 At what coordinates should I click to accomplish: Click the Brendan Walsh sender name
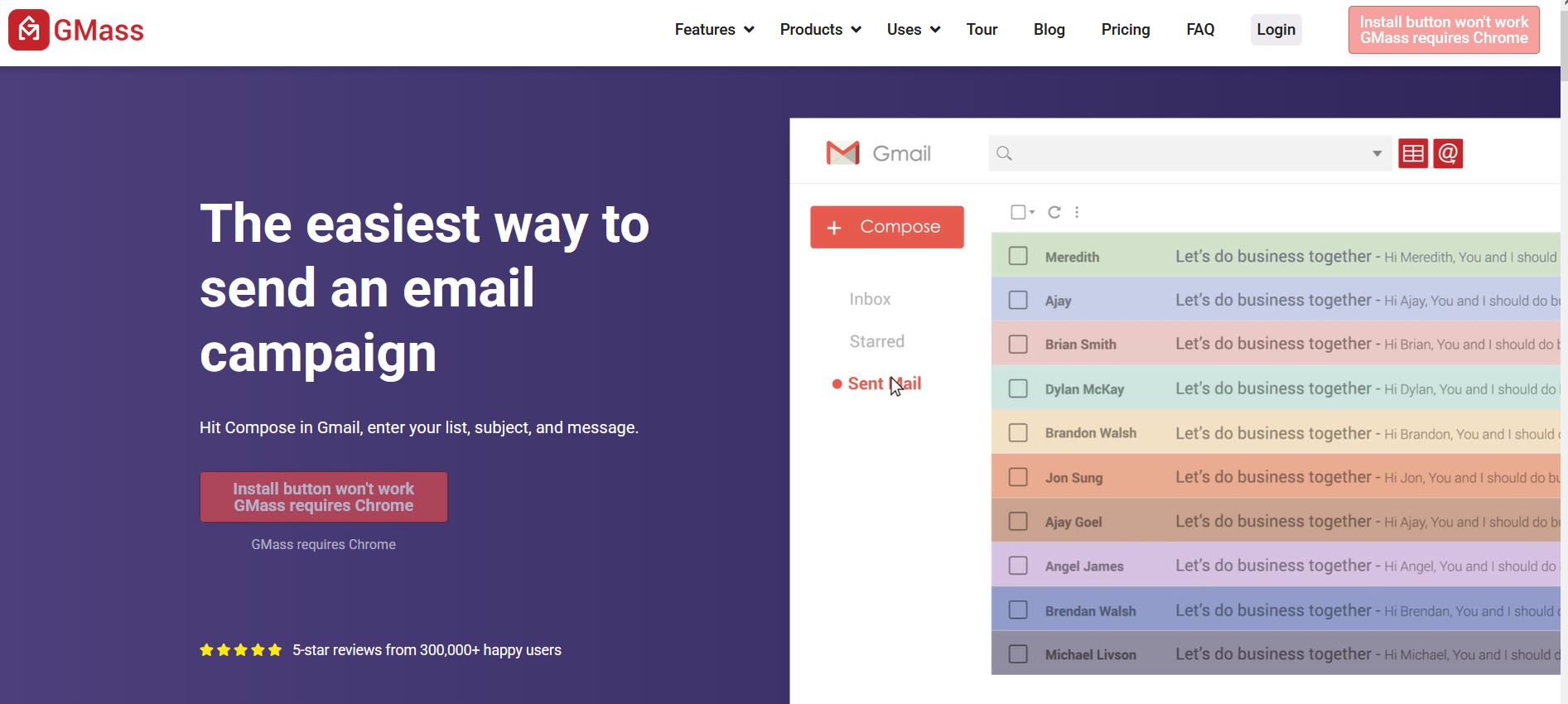(1090, 610)
